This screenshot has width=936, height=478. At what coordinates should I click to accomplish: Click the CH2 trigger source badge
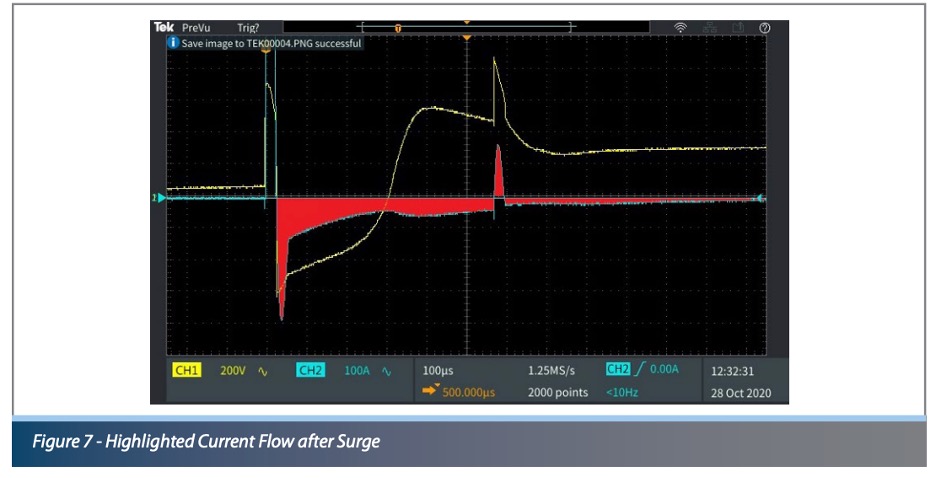(x=618, y=371)
